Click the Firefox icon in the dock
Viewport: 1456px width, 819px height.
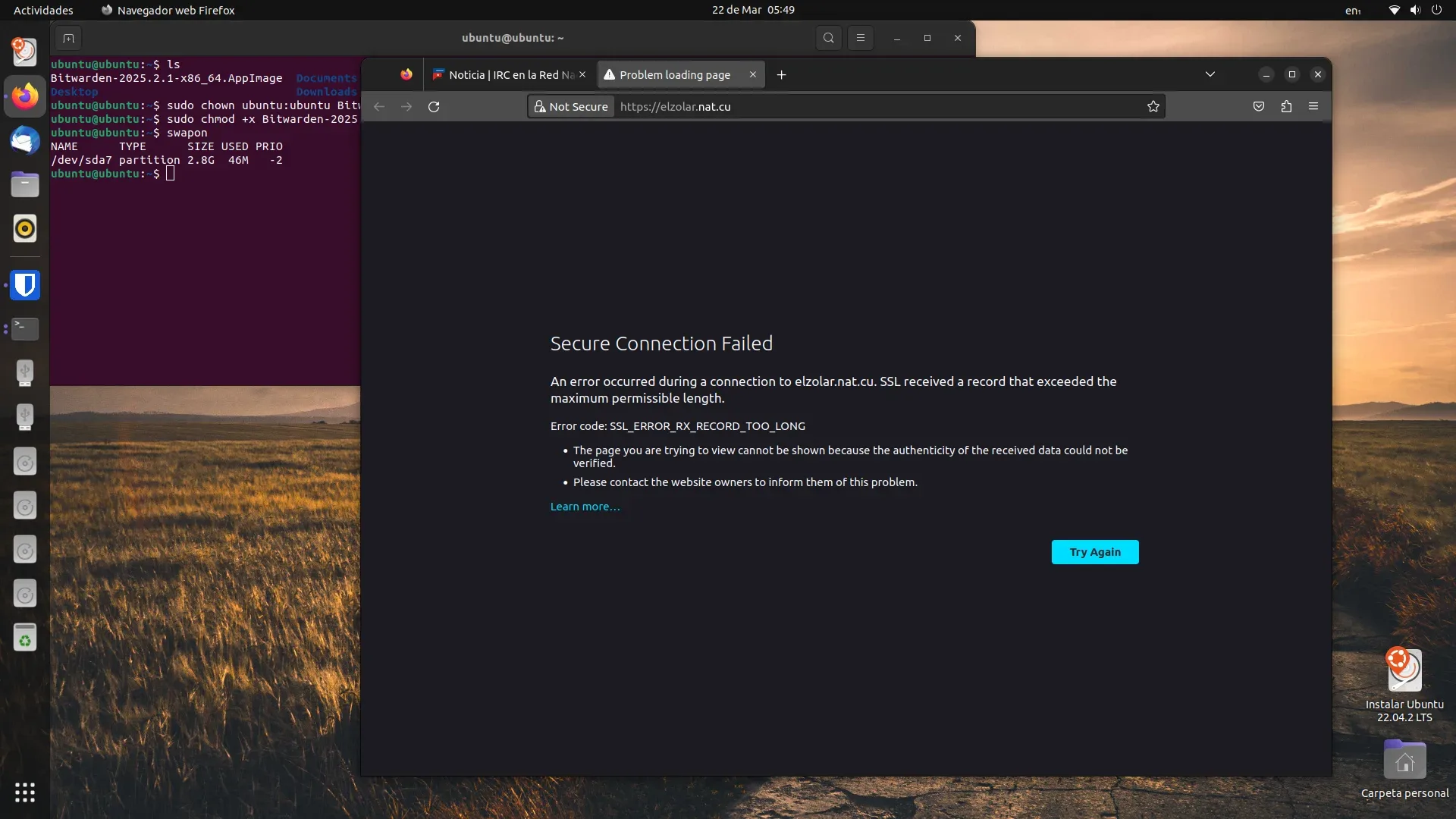point(25,96)
